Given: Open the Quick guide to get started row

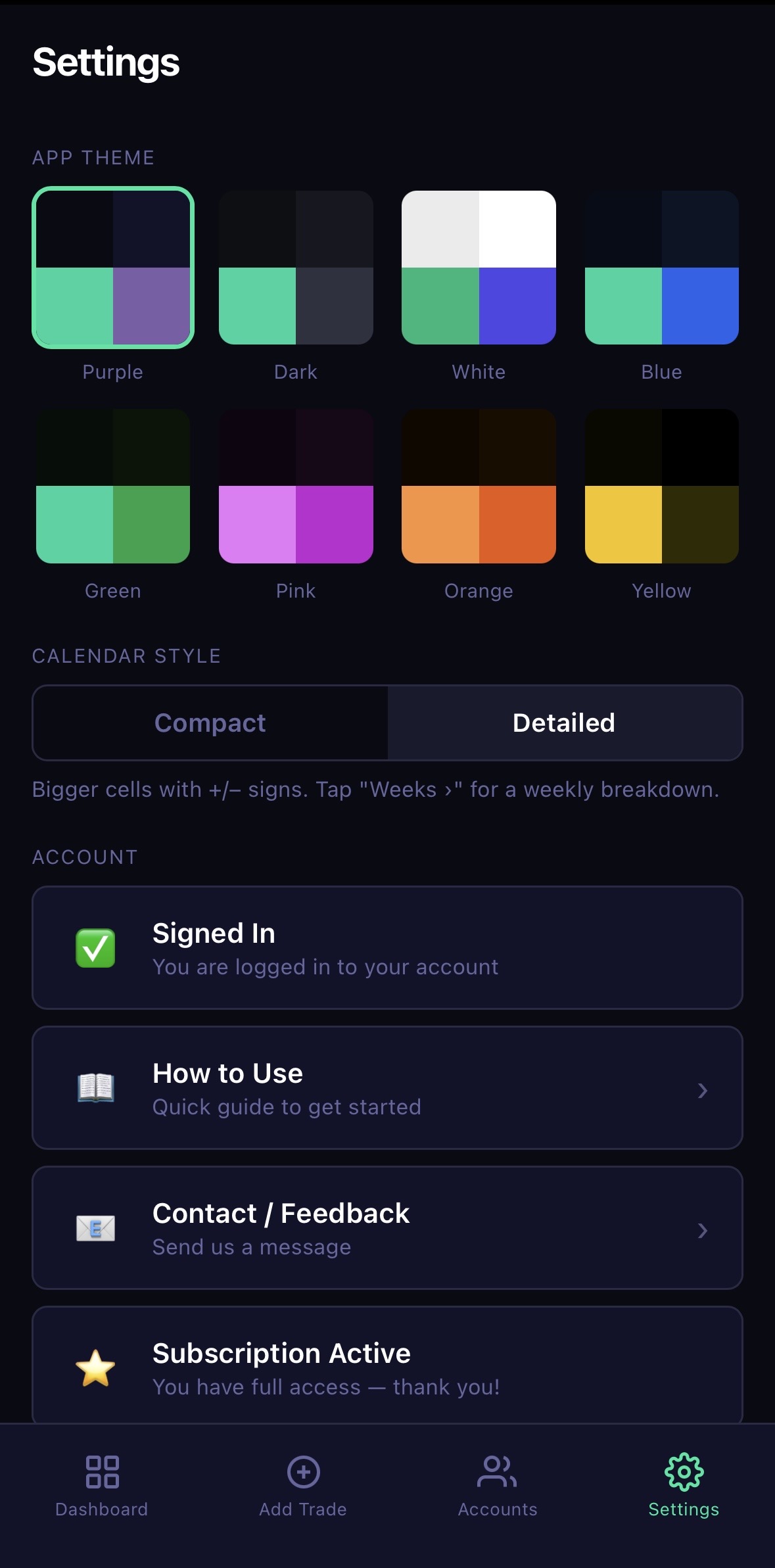Looking at the screenshot, I should (387, 1088).
